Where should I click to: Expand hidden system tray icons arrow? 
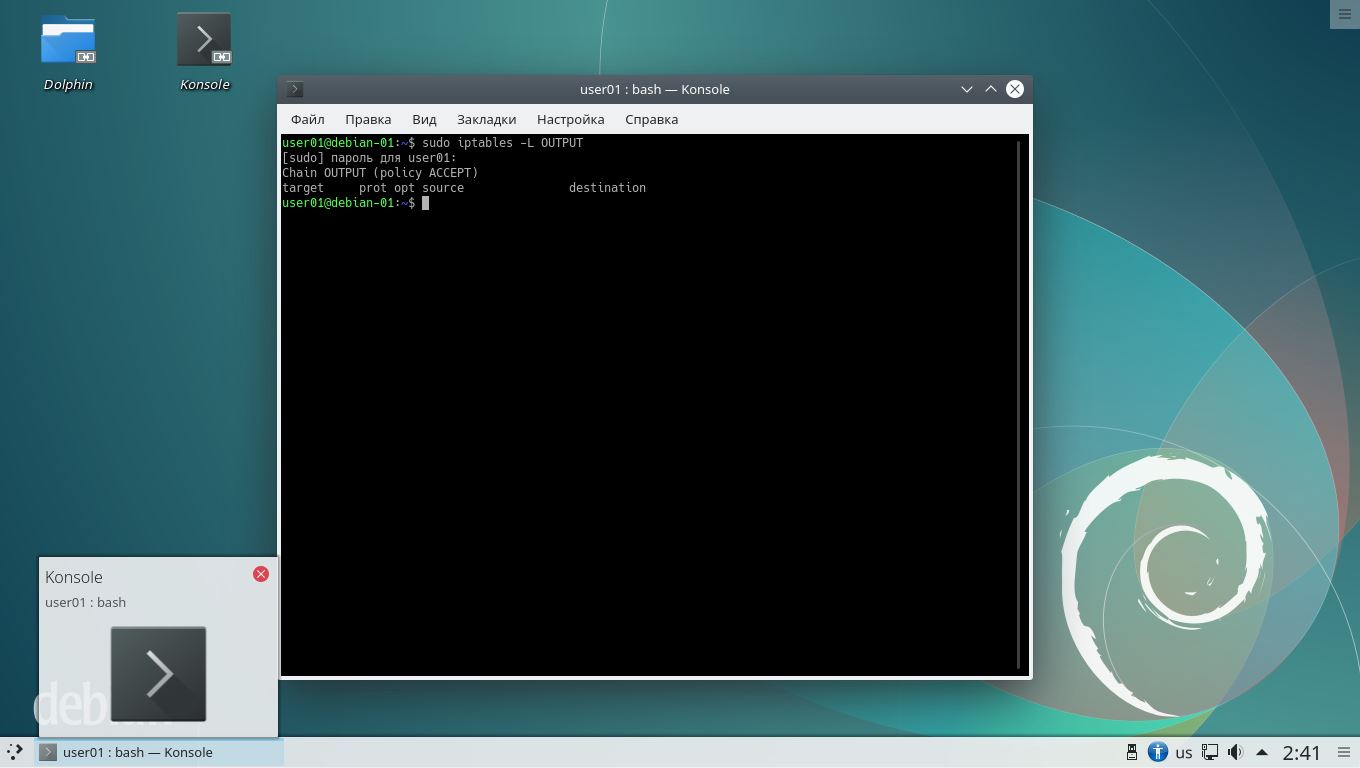pos(1262,752)
